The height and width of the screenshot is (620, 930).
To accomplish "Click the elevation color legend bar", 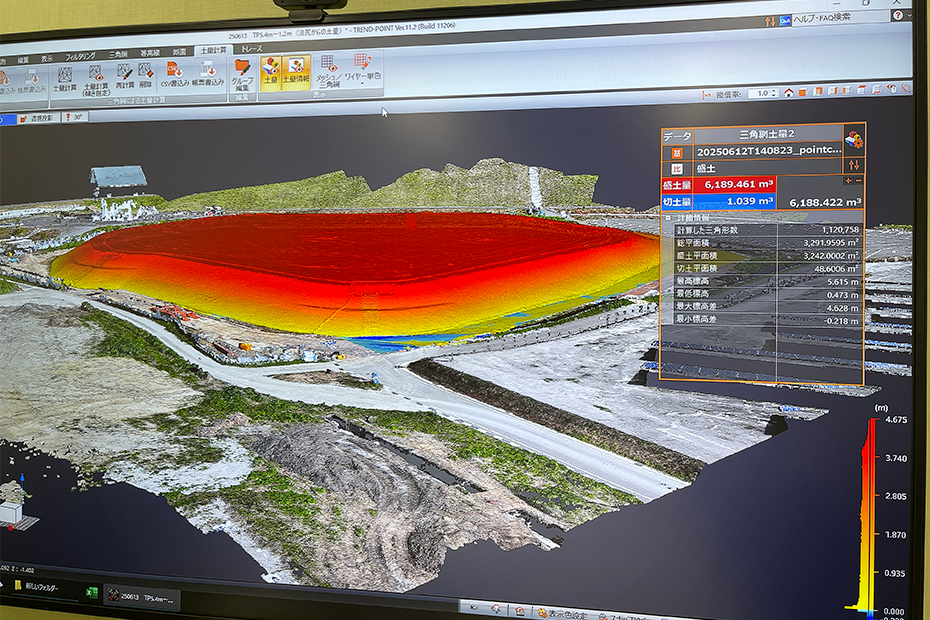I will tap(868, 510).
